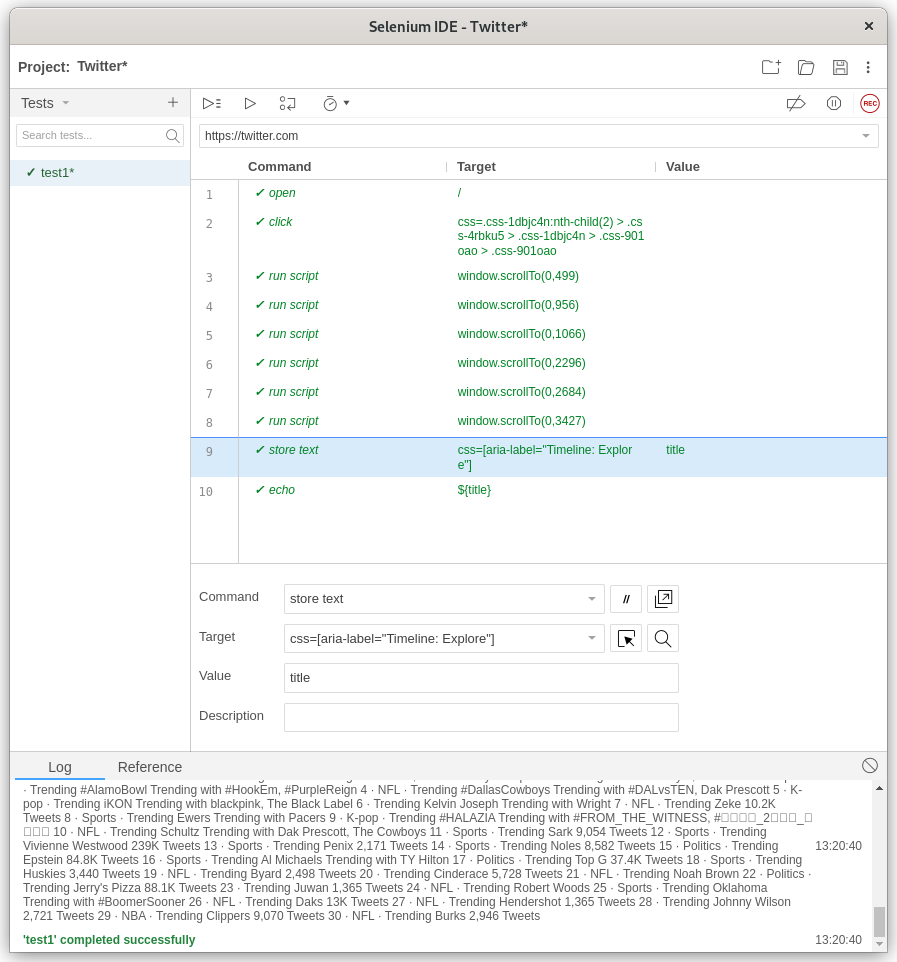Click the log scrollbar down arrow
The width and height of the screenshot is (897, 962).
coord(879,944)
